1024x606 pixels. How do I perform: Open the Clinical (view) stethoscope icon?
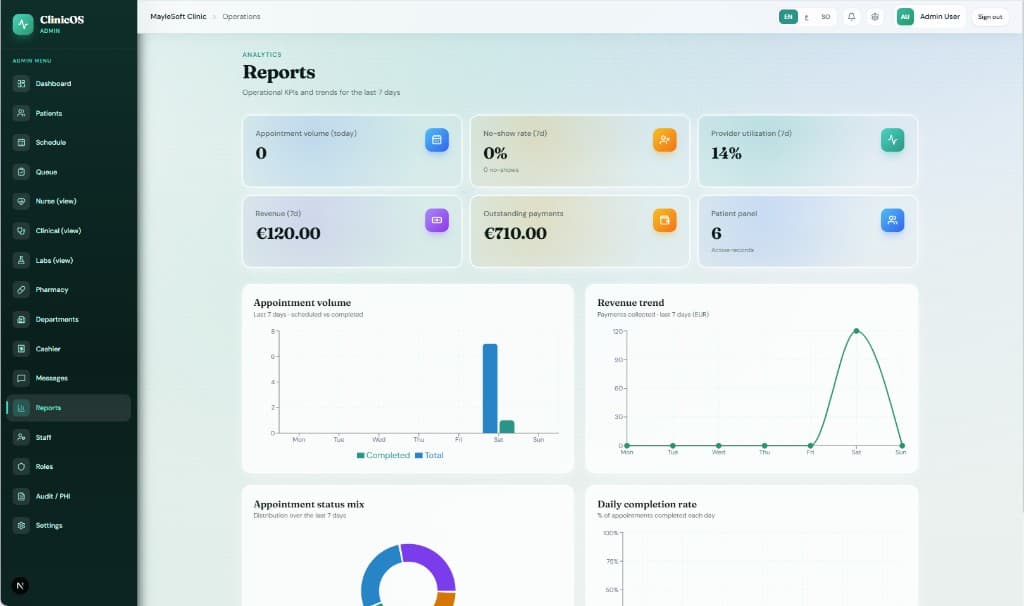pyautogui.click(x=21, y=231)
